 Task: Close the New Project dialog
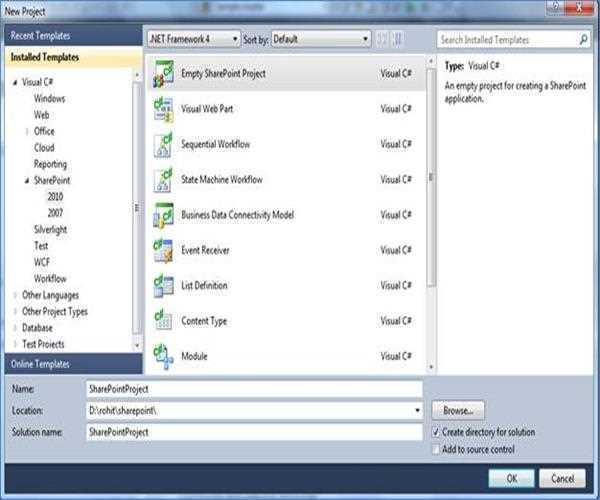point(580,7)
